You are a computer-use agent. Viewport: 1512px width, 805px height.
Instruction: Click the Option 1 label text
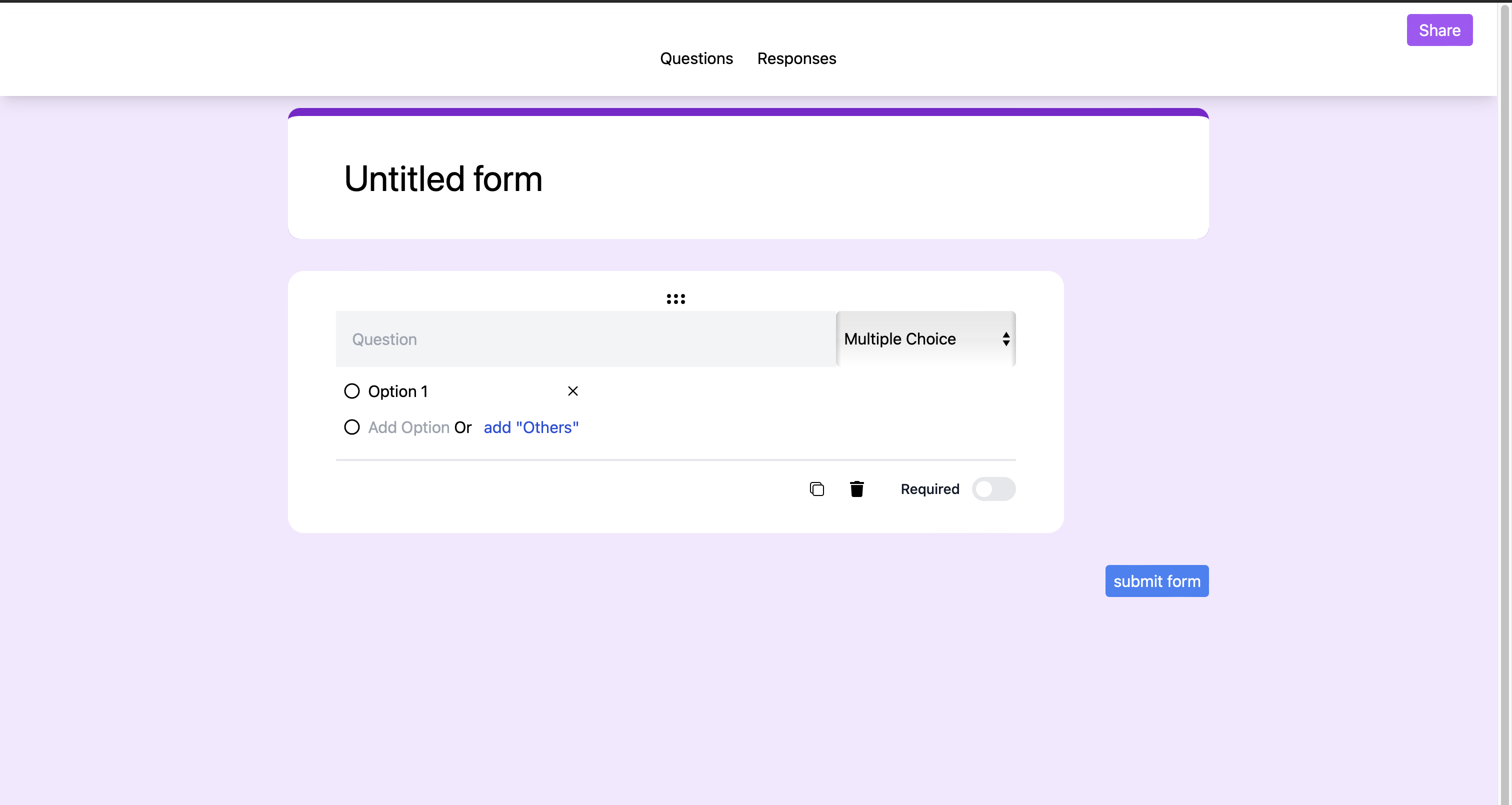(397, 390)
